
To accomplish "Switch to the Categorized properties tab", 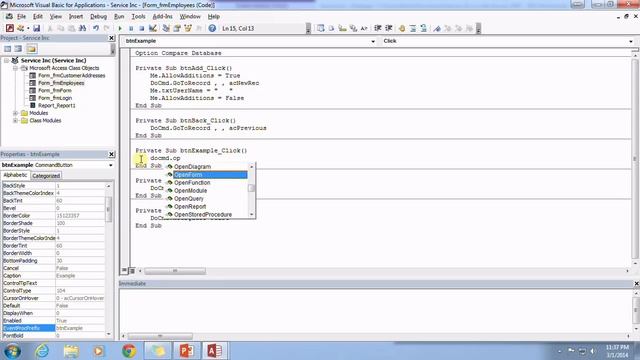I will pos(46,176).
